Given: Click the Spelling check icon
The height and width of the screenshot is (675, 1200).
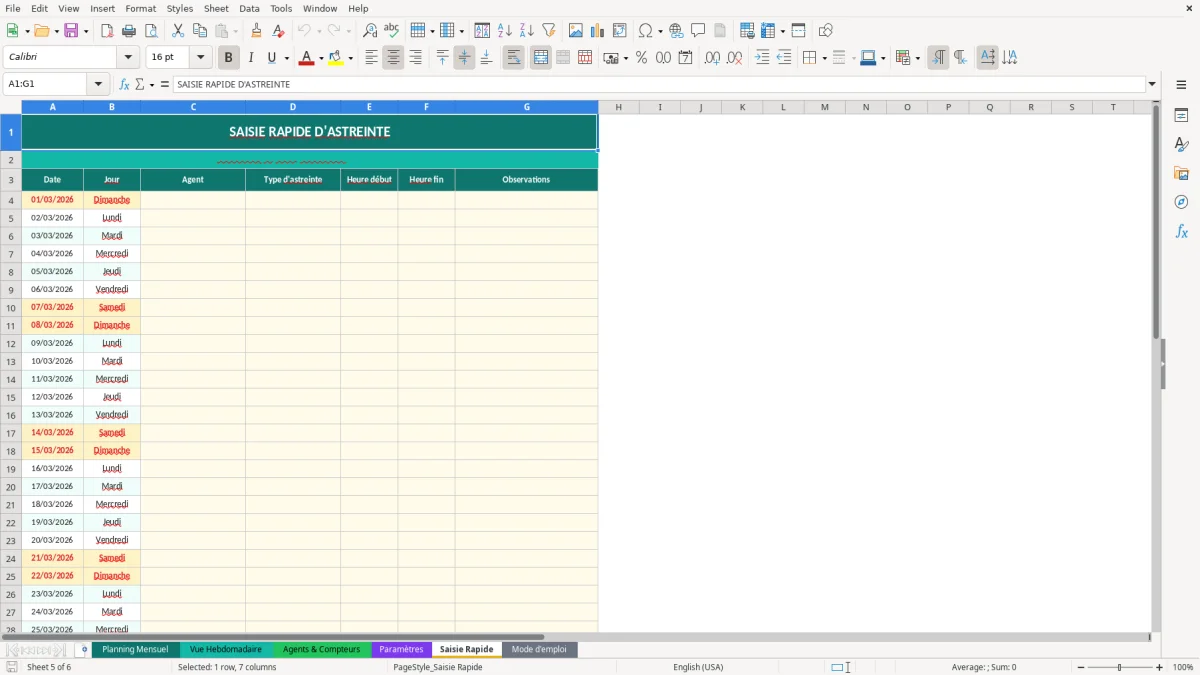Looking at the screenshot, I should pyautogui.click(x=392, y=31).
